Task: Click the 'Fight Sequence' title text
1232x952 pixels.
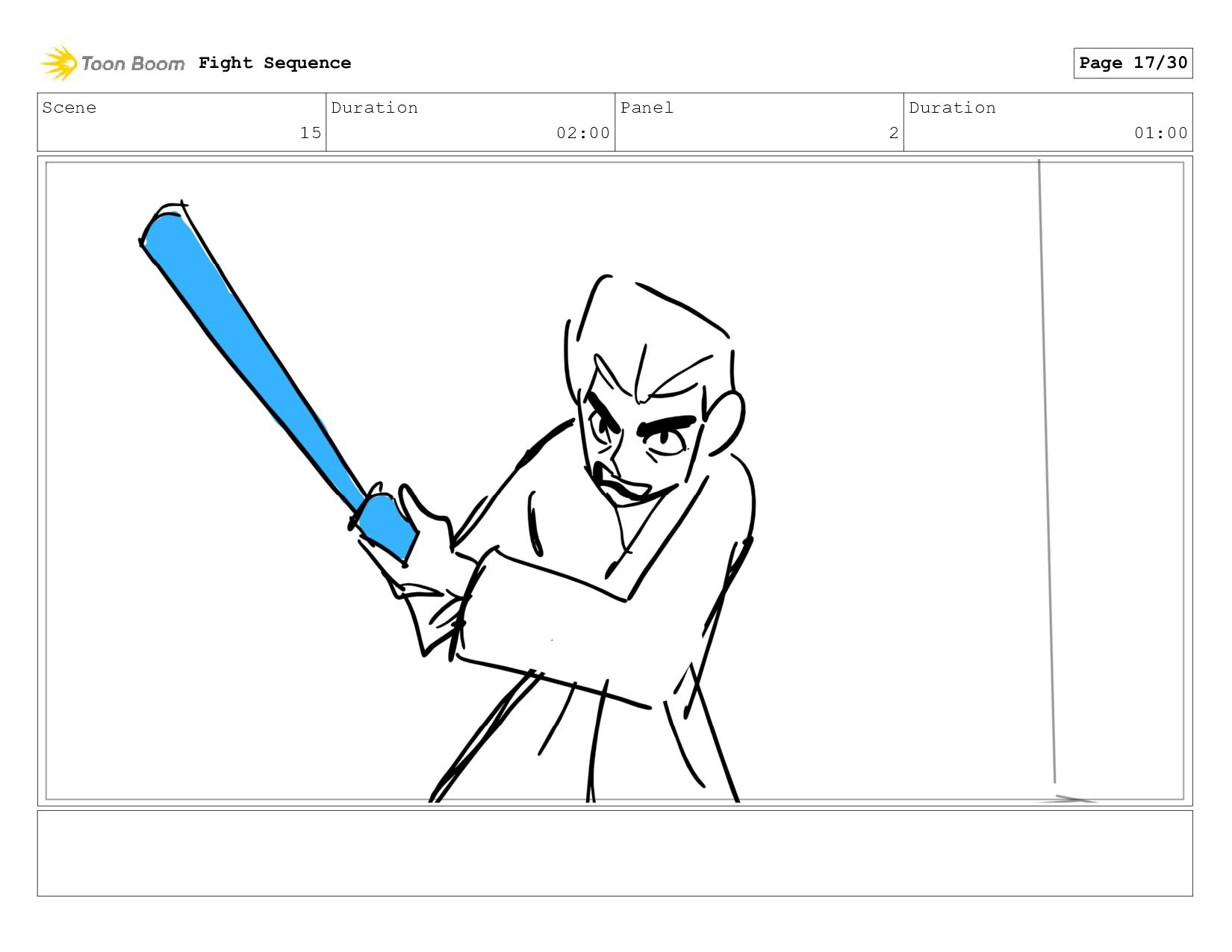Action: pyautogui.click(x=275, y=63)
